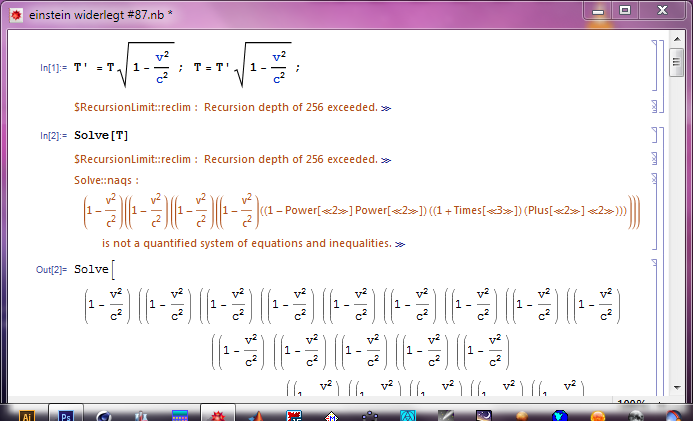Click Times[≪3≫] text in error message
Viewport: 693px width, 421px height.
click(488, 210)
